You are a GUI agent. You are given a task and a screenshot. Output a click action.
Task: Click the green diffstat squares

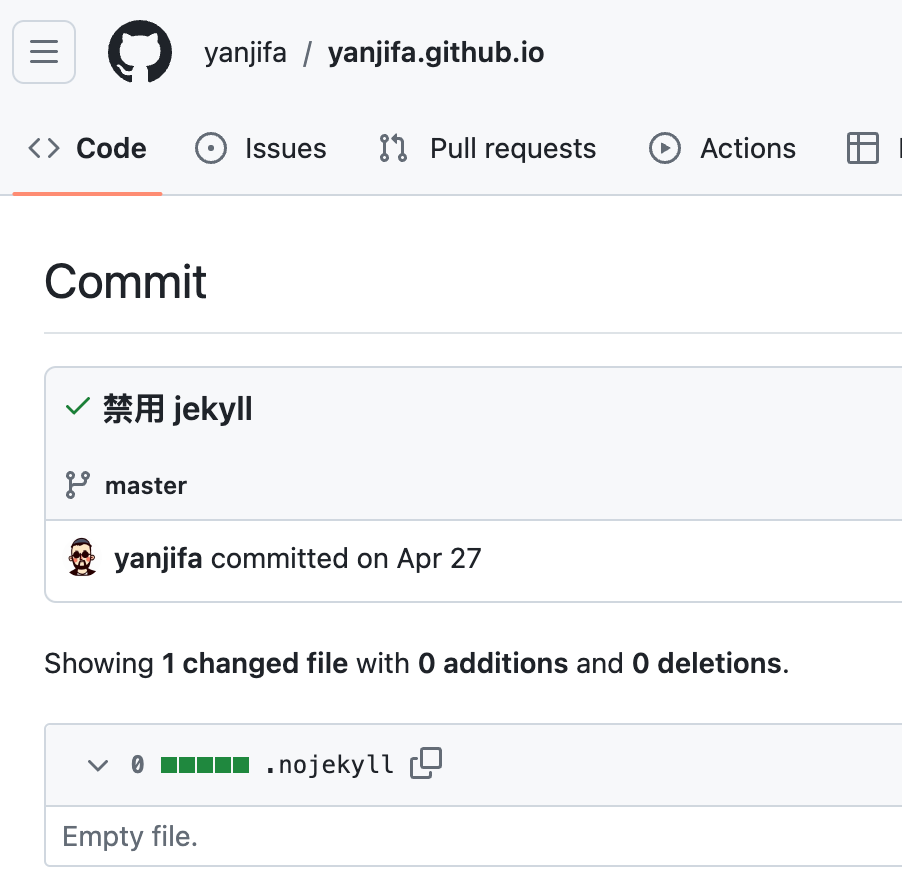205,766
